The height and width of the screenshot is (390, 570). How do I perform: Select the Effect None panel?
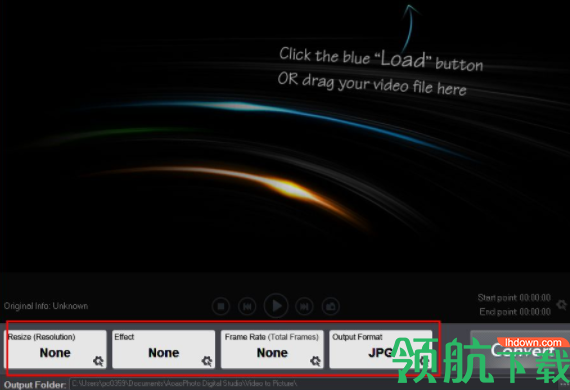[x=164, y=349]
